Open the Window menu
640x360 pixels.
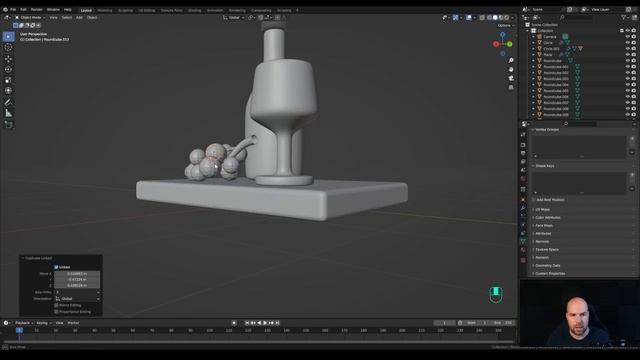pos(53,9)
